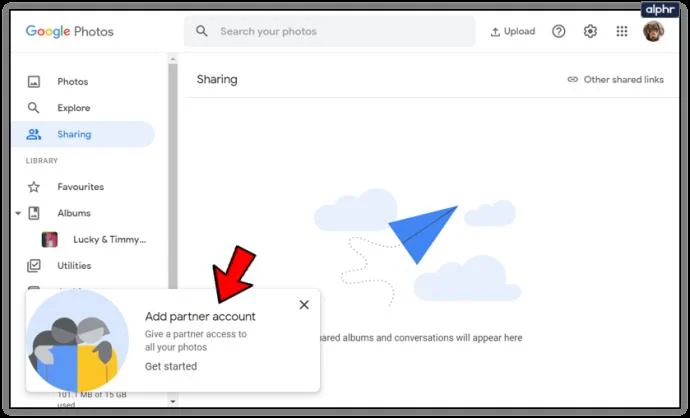Click the Utilities checkbox icon
The height and width of the screenshot is (418, 690).
coord(34,265)
